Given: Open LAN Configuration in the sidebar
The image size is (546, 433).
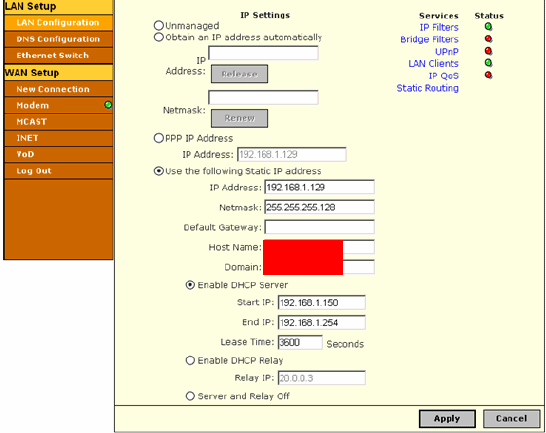Looking at the screenshot, I should (x=58, y=23).
